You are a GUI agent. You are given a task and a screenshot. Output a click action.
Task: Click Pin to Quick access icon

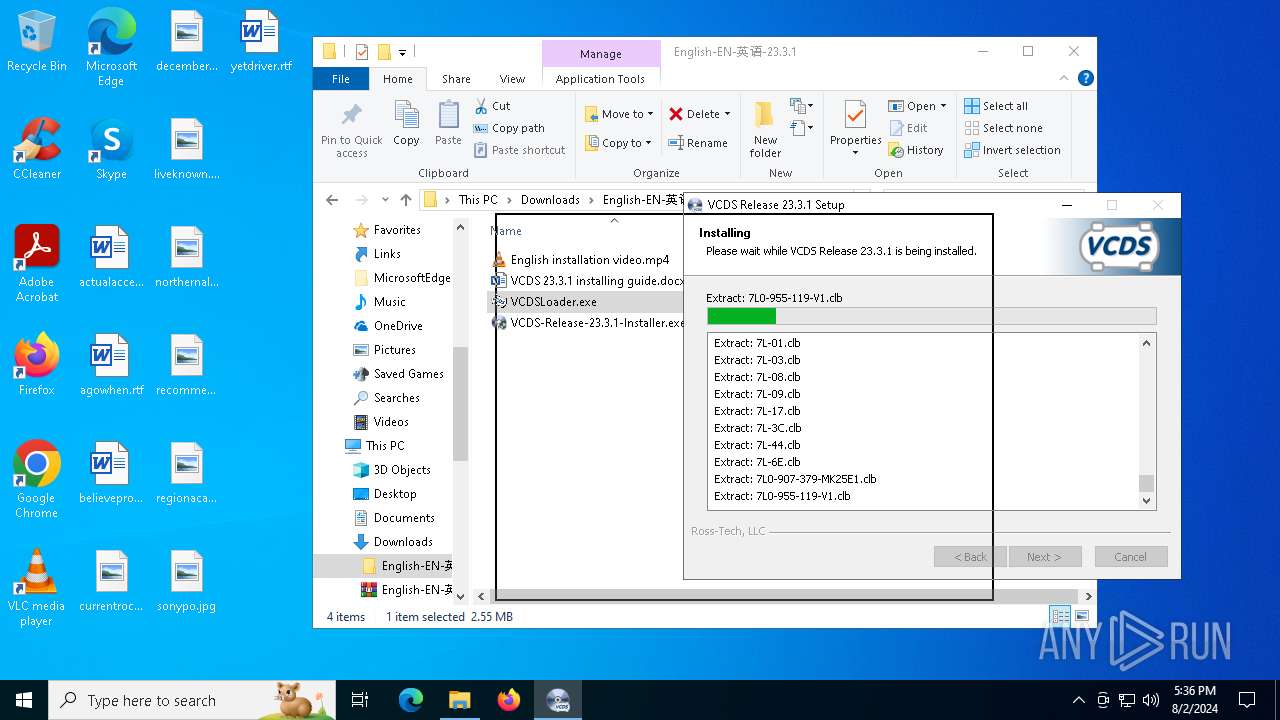351,129
